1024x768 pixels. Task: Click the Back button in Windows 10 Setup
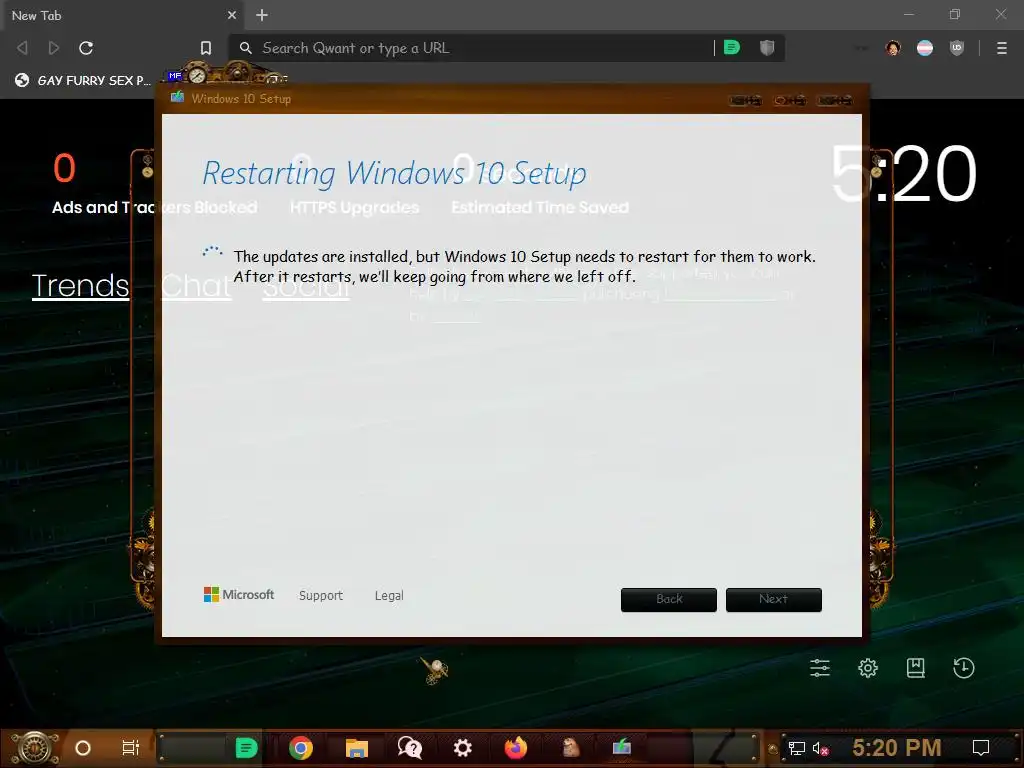click(669, 600)
